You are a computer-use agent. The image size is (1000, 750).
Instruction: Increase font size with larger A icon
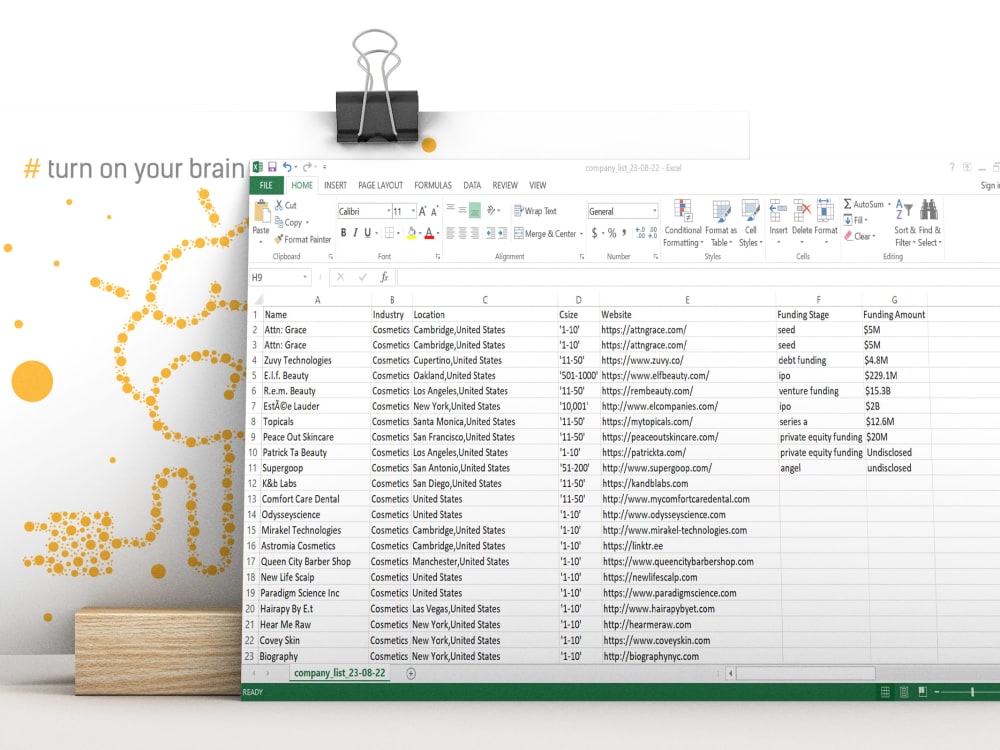(422, 211)
